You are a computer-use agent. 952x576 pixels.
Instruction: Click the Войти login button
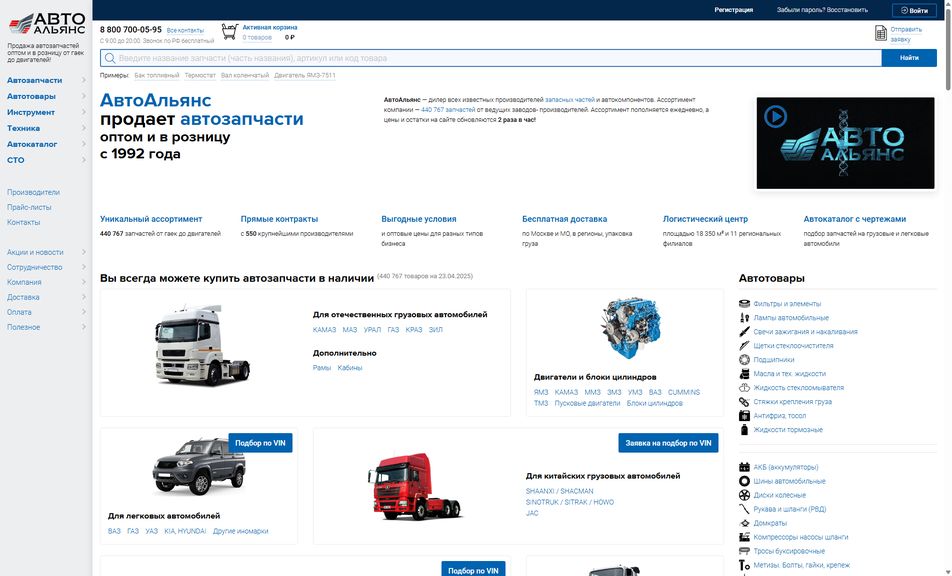(x=914, y=10)
